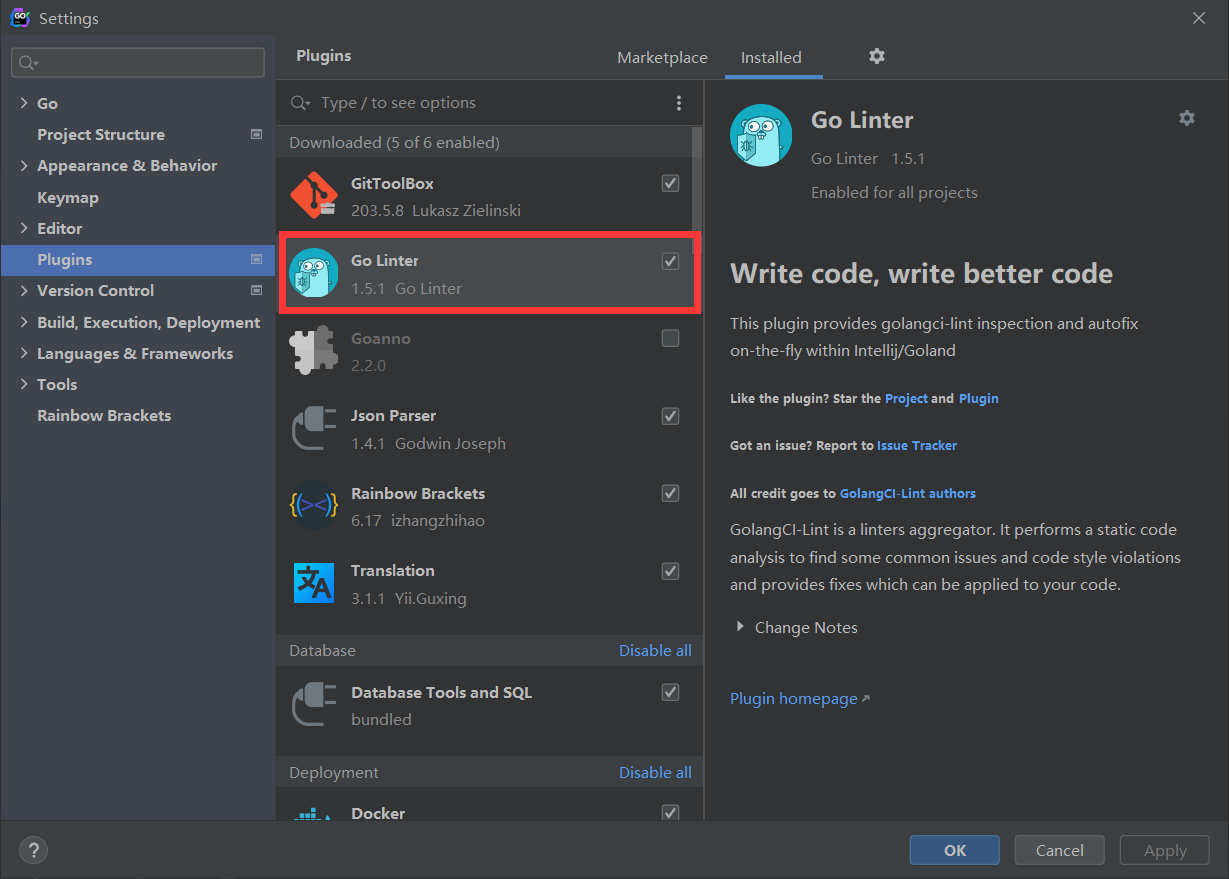Screen dimensions: 1229x879
Task: Click the large Go Linter logo in details
Action: click(x=761, y=135)
